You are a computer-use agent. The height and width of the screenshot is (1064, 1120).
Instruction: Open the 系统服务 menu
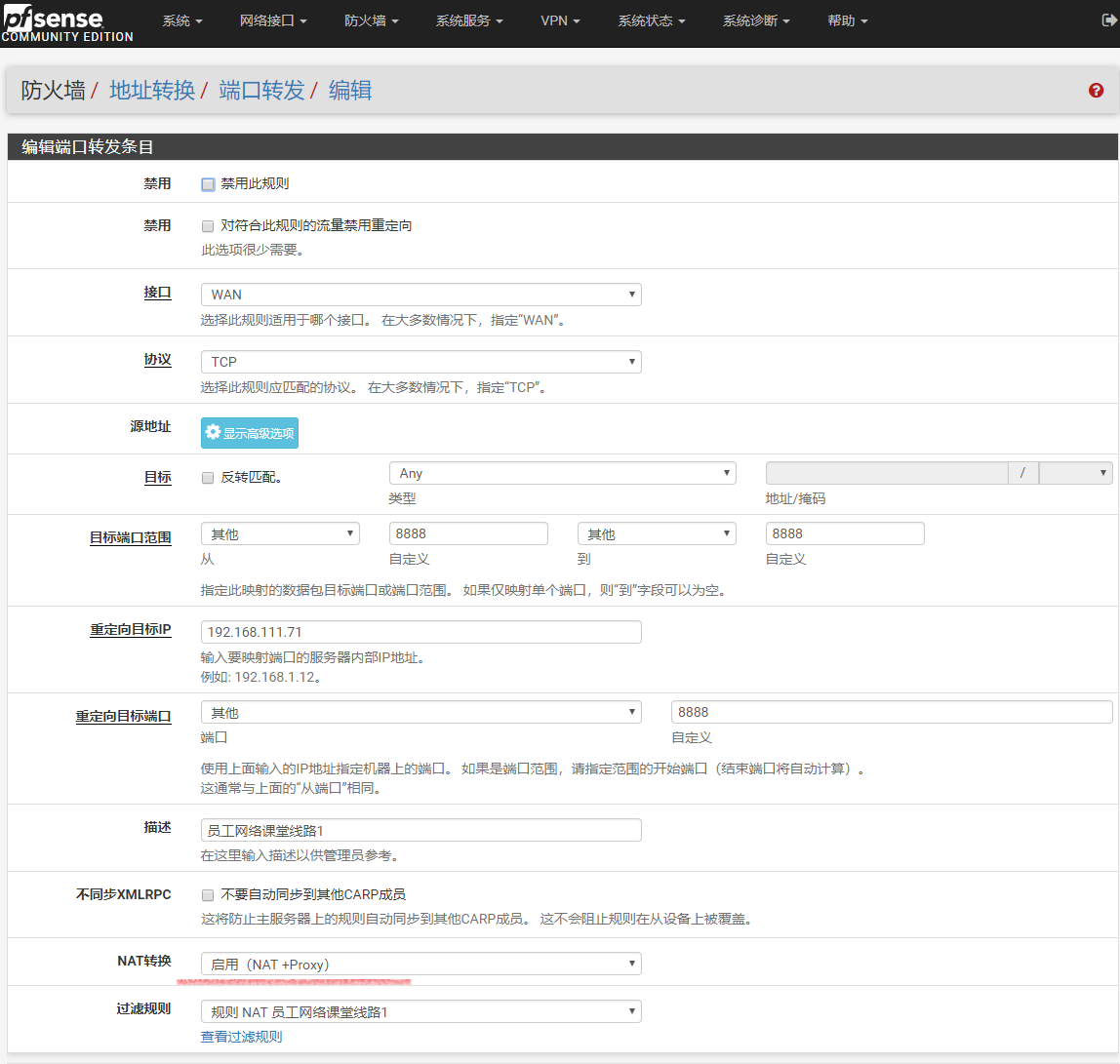coord(469,20)
